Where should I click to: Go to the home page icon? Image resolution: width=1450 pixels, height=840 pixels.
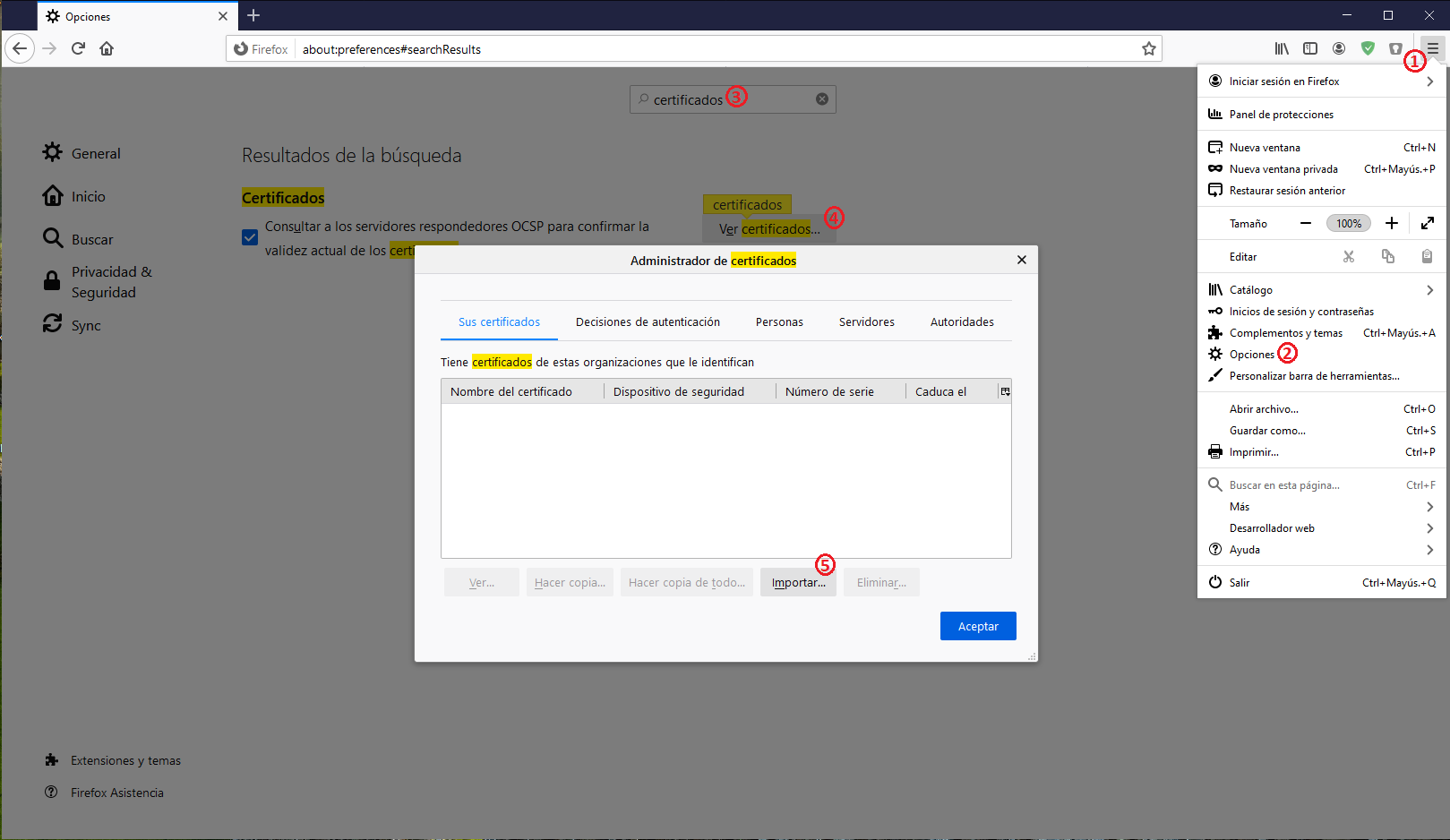pyautogui.click(x=107, y=48)
